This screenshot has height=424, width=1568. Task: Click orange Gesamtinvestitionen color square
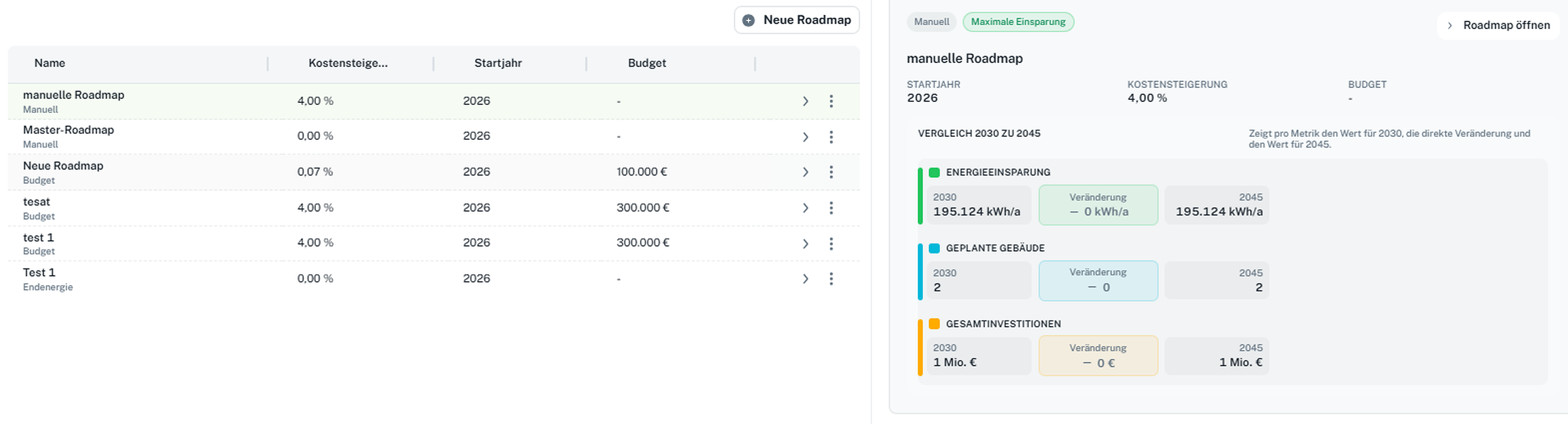(x=934, y=324)
